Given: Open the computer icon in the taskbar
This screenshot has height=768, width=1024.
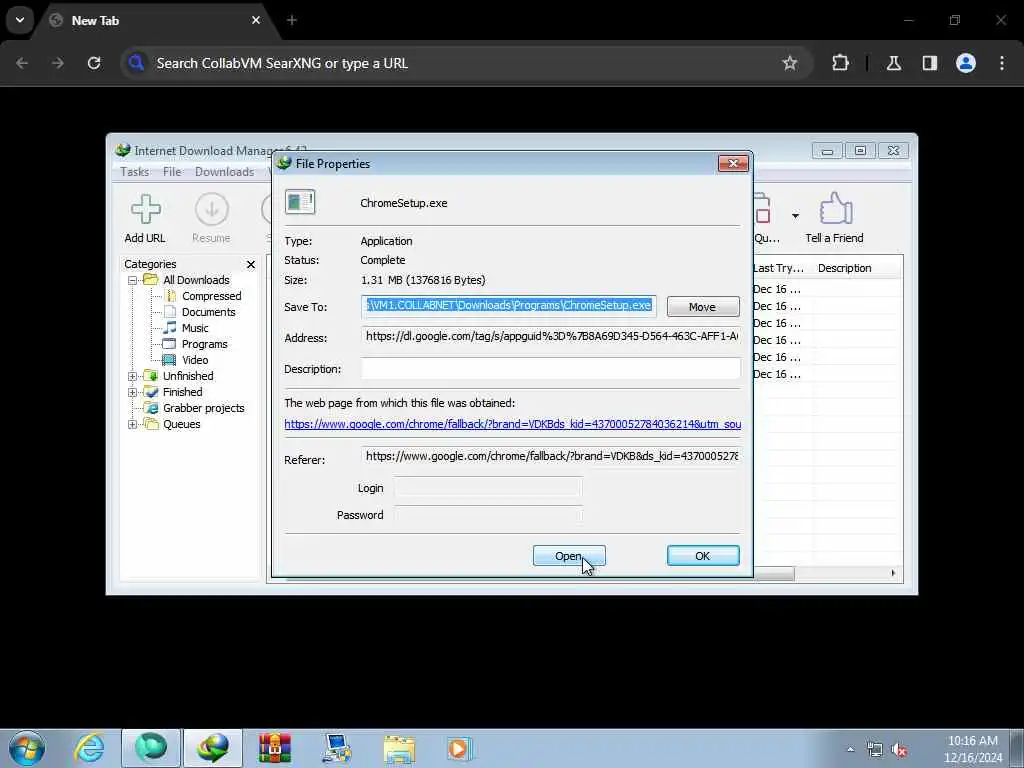Looking at the screenshot, I should point(336,748).
